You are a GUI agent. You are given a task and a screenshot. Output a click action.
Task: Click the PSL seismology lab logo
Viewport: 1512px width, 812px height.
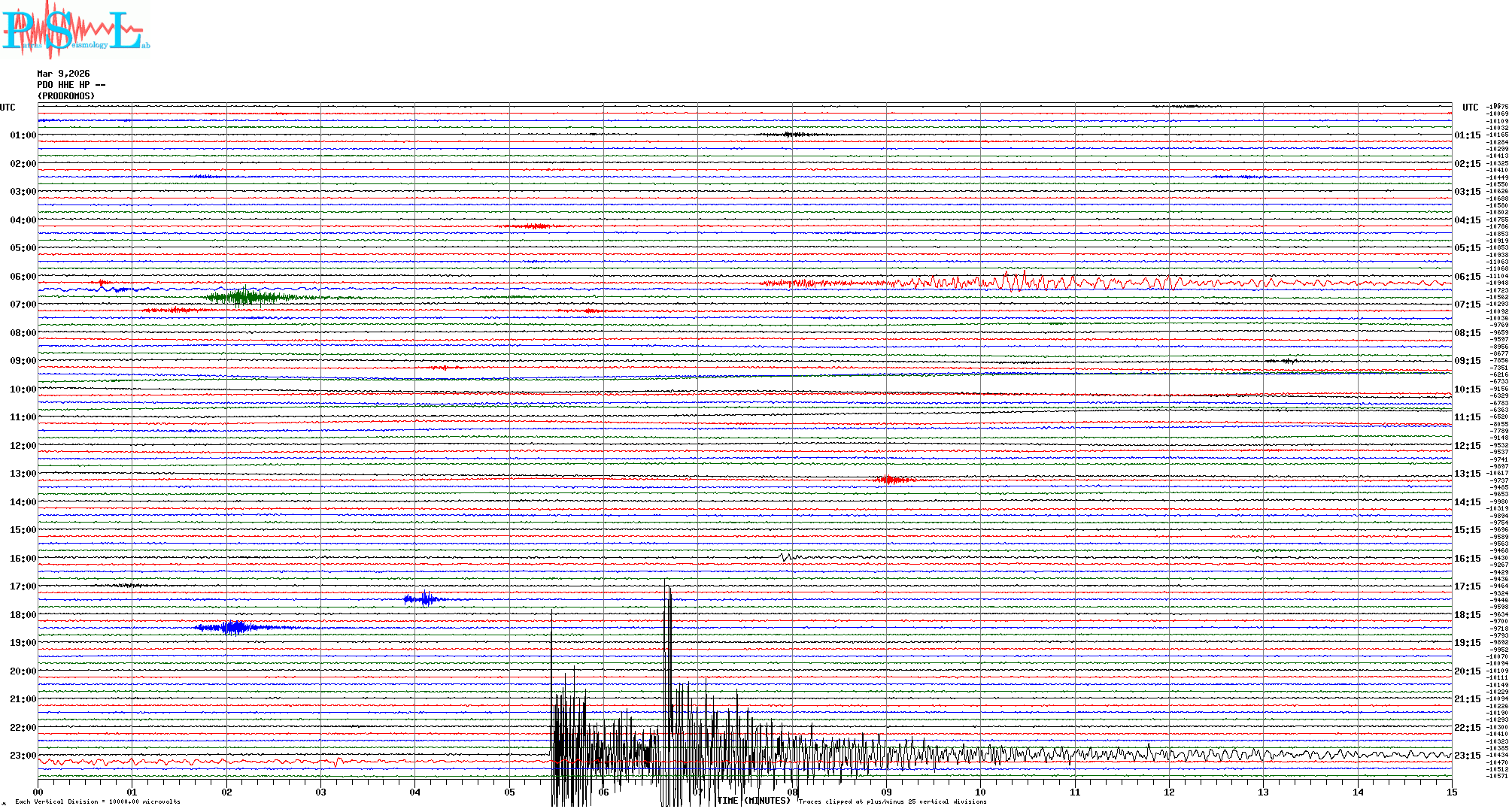click(75, 30)
